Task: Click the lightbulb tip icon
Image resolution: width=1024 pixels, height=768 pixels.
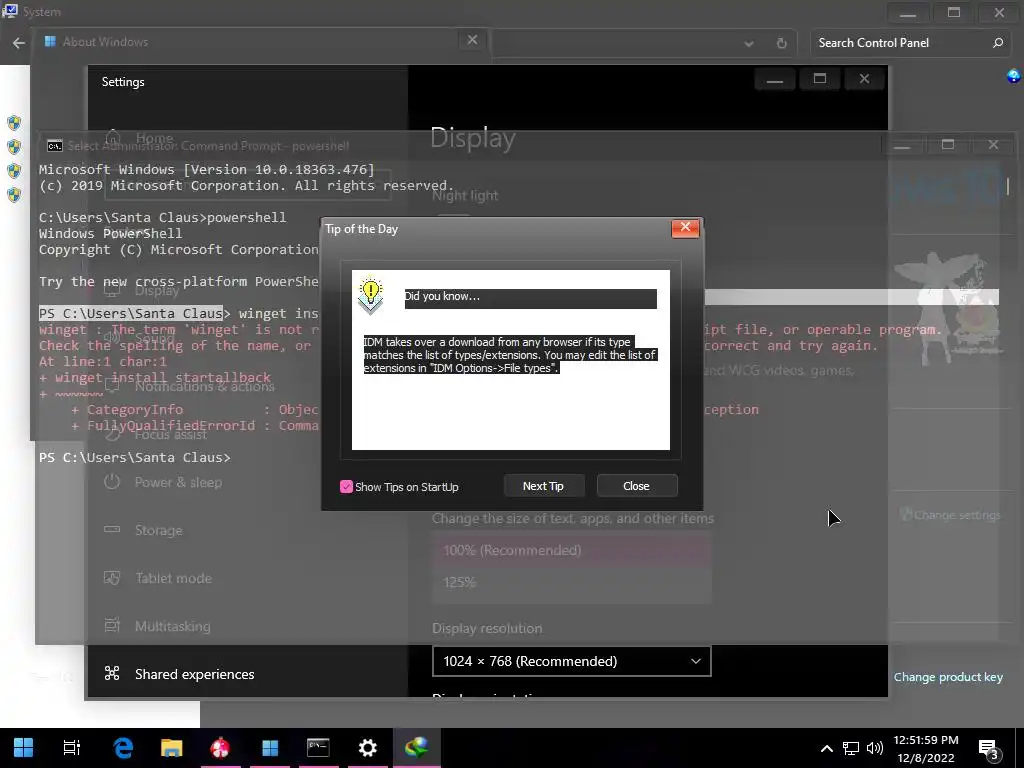Action: point(370,295)
